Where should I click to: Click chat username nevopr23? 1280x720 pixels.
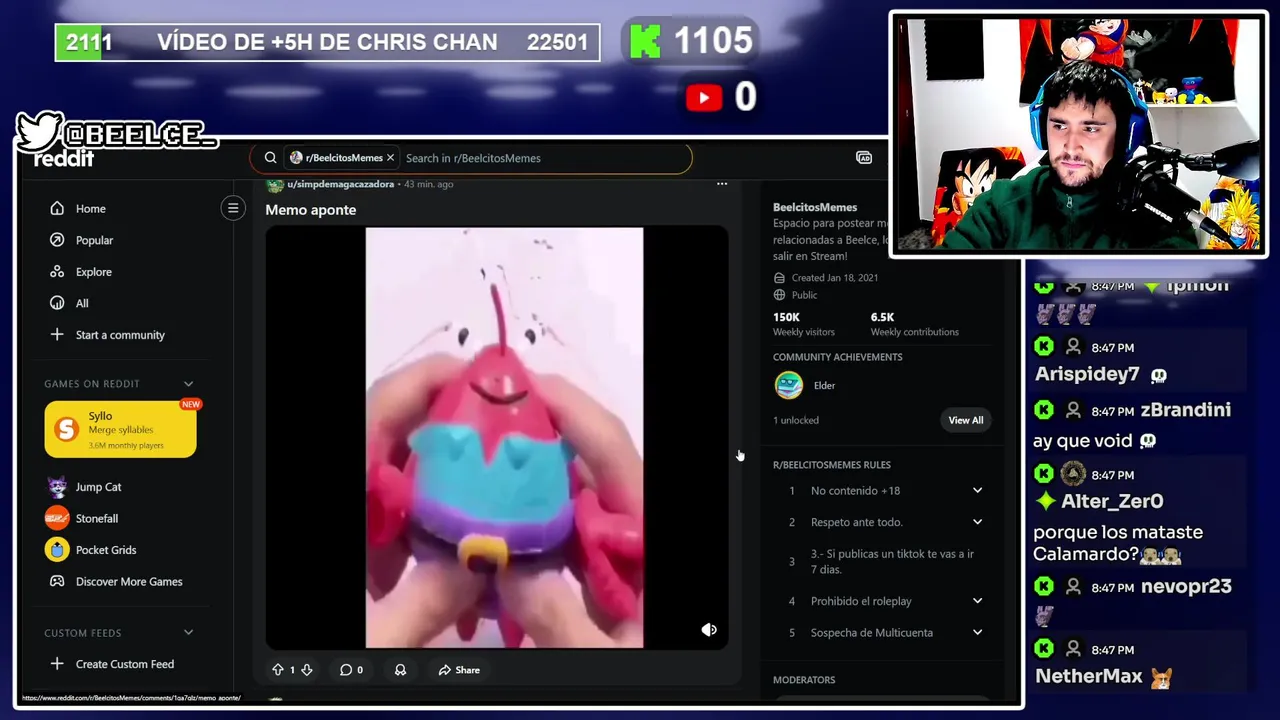[x=1185, y=587]
